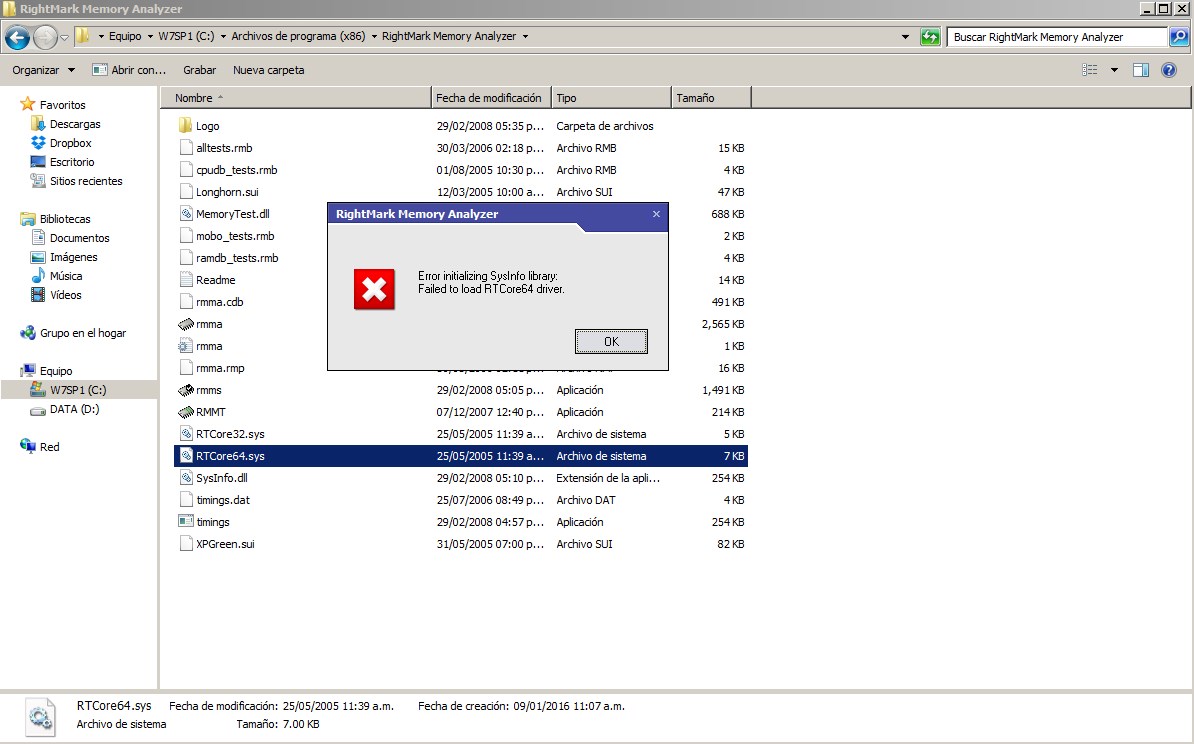Open the Vídeos library

coord(65,295)
